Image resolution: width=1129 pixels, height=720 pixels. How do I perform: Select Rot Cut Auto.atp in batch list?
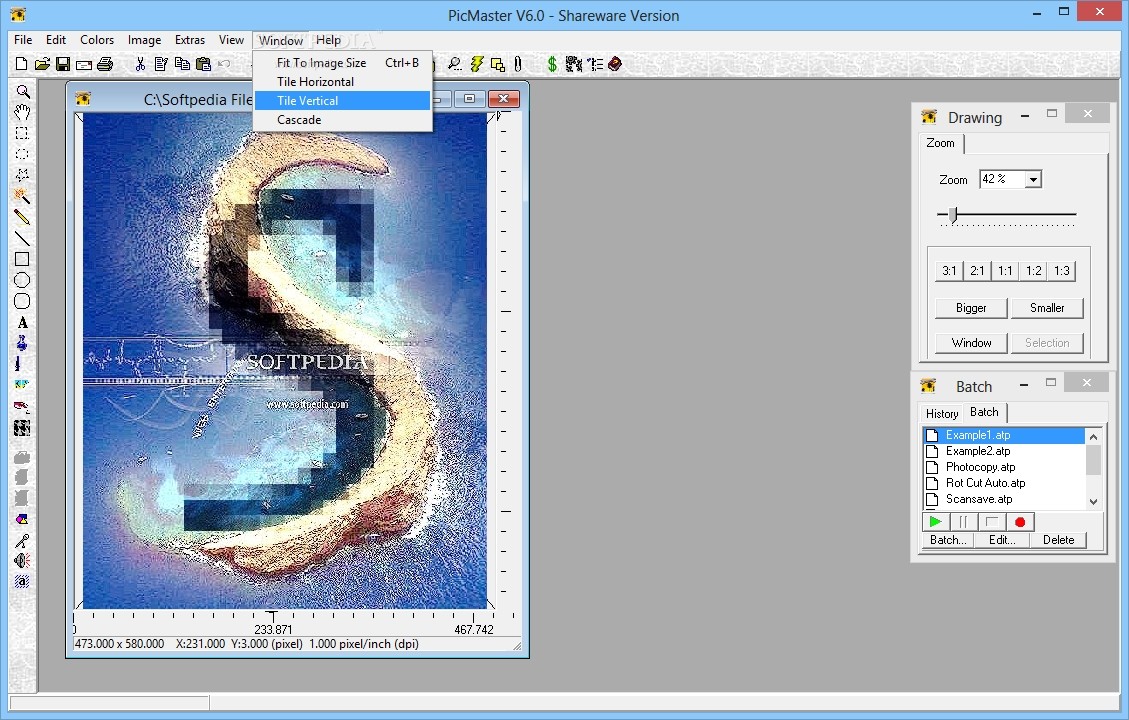coord(1004,483)
